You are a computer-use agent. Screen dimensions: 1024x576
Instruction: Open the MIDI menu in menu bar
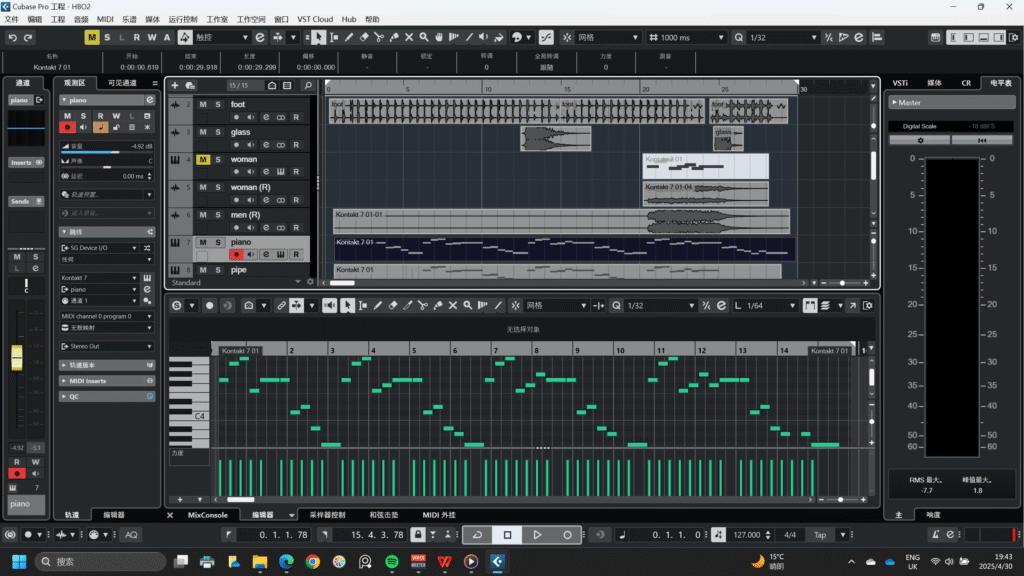pos(105,19)
